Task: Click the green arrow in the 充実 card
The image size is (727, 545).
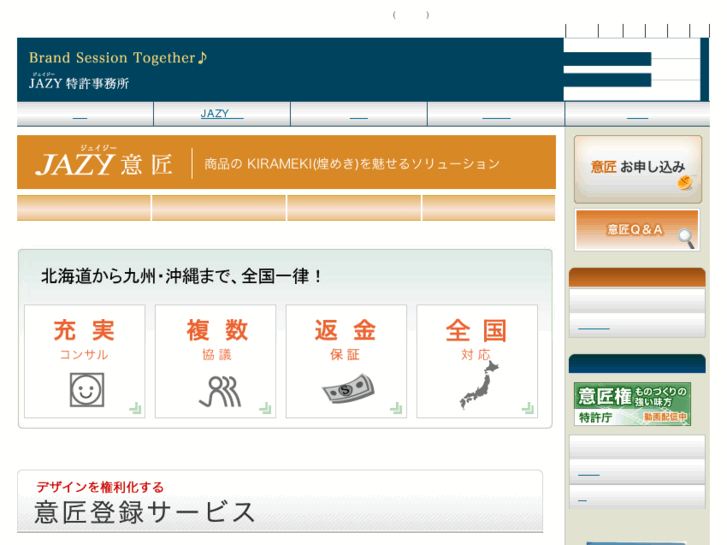Action: (x=135, y=408)
